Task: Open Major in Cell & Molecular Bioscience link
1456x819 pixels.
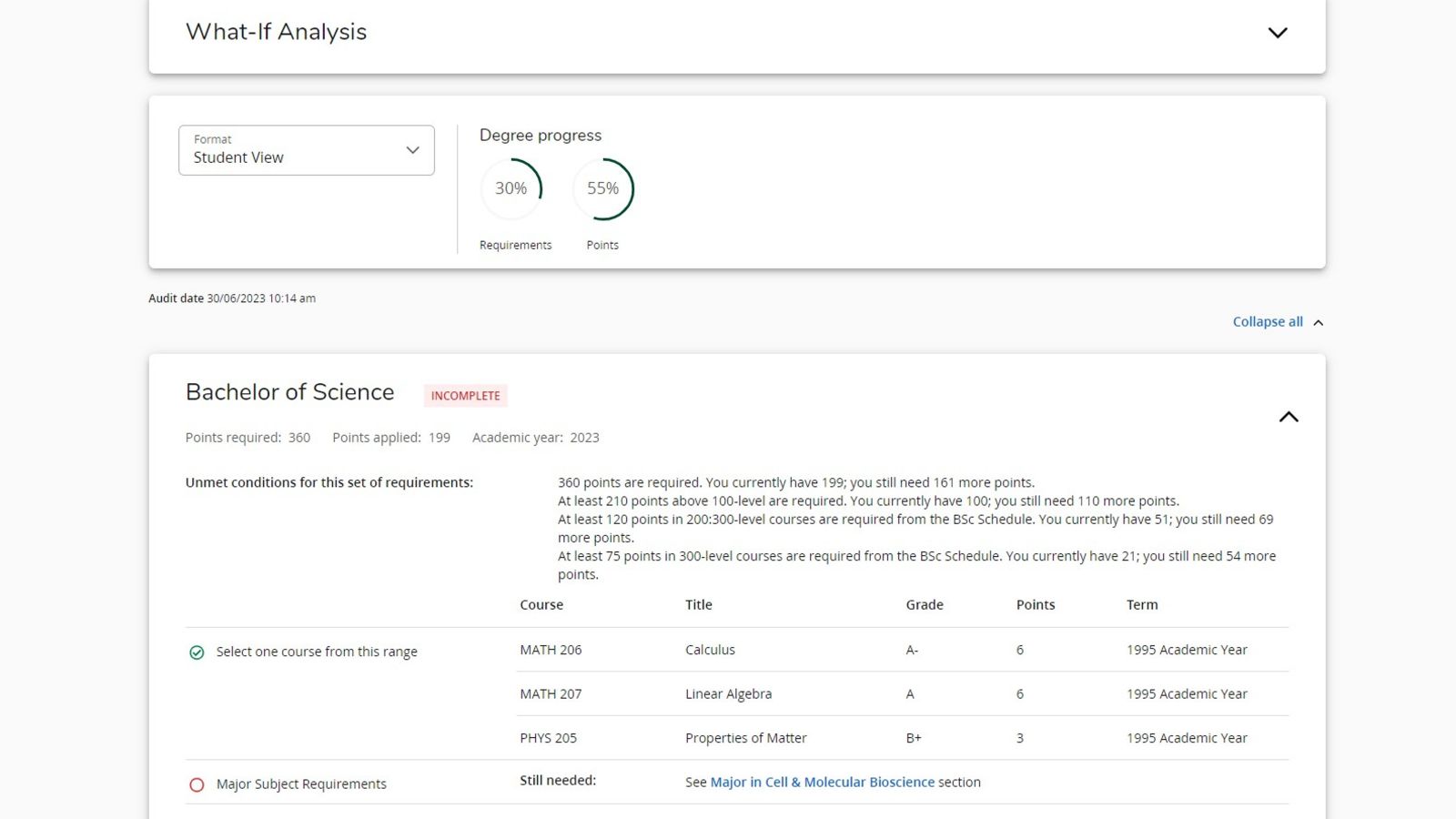Action: (822, 783)
